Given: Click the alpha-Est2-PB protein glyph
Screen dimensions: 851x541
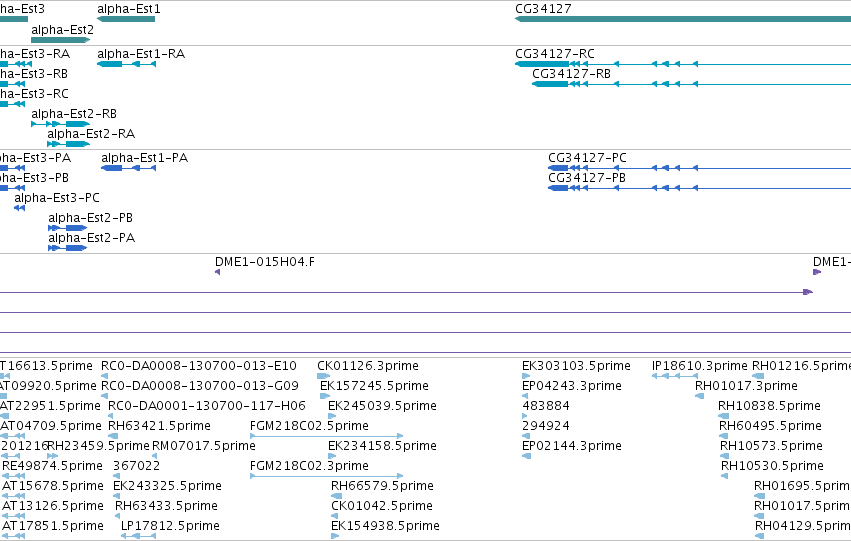Looking at the screenshot, I should pos(68,228).
